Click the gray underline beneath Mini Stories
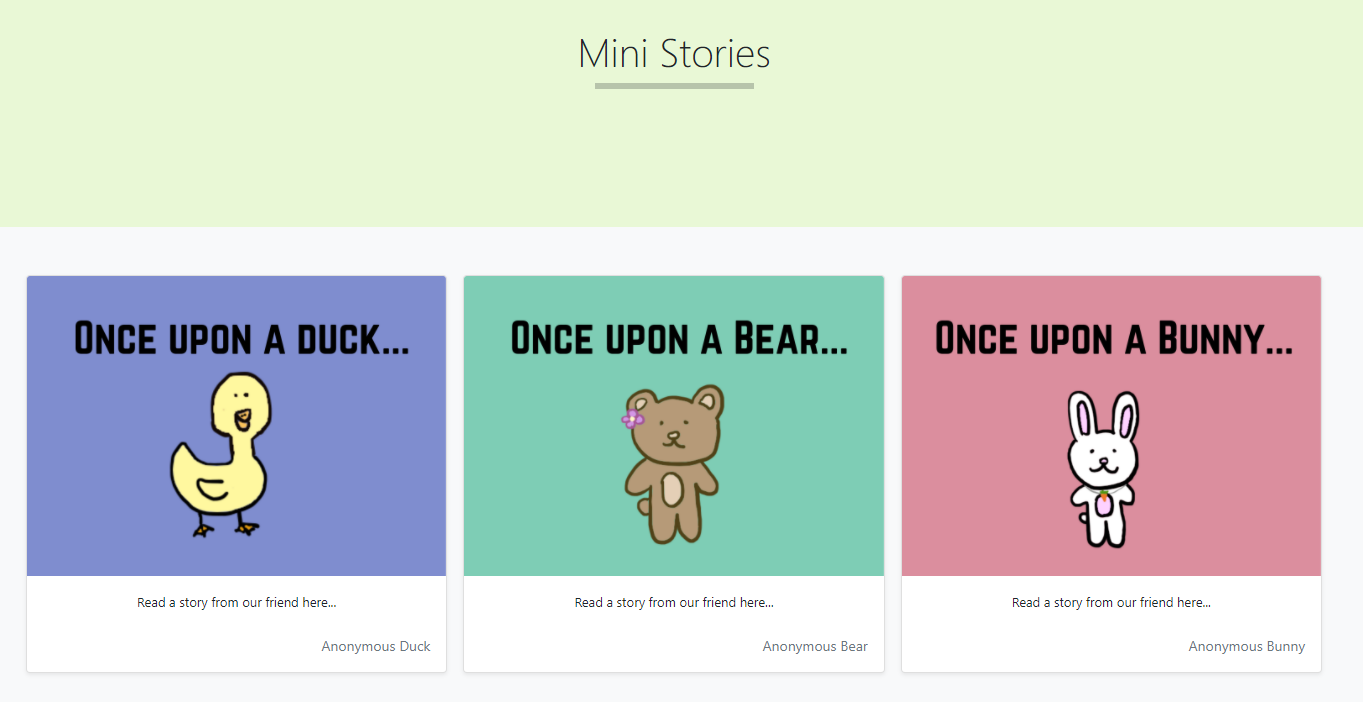The height and width of the screenshot is (702, 1363). [x=674, y=86]
